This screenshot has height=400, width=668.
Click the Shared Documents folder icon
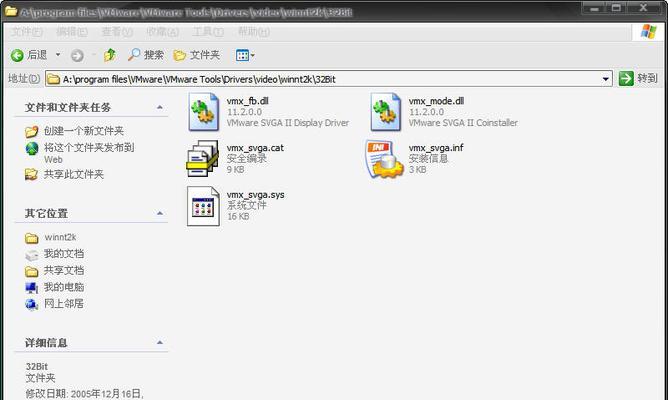(32, 271)
